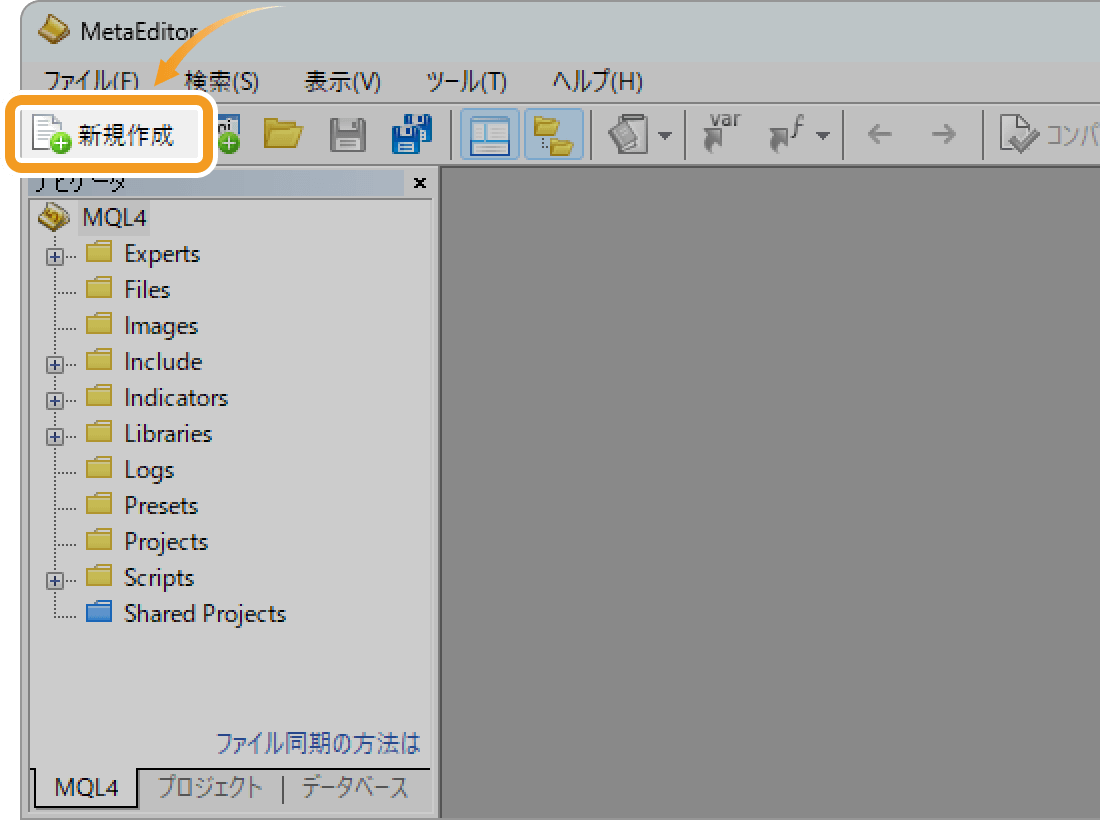Click the Compile checkmark document icon

[1018, 133]
